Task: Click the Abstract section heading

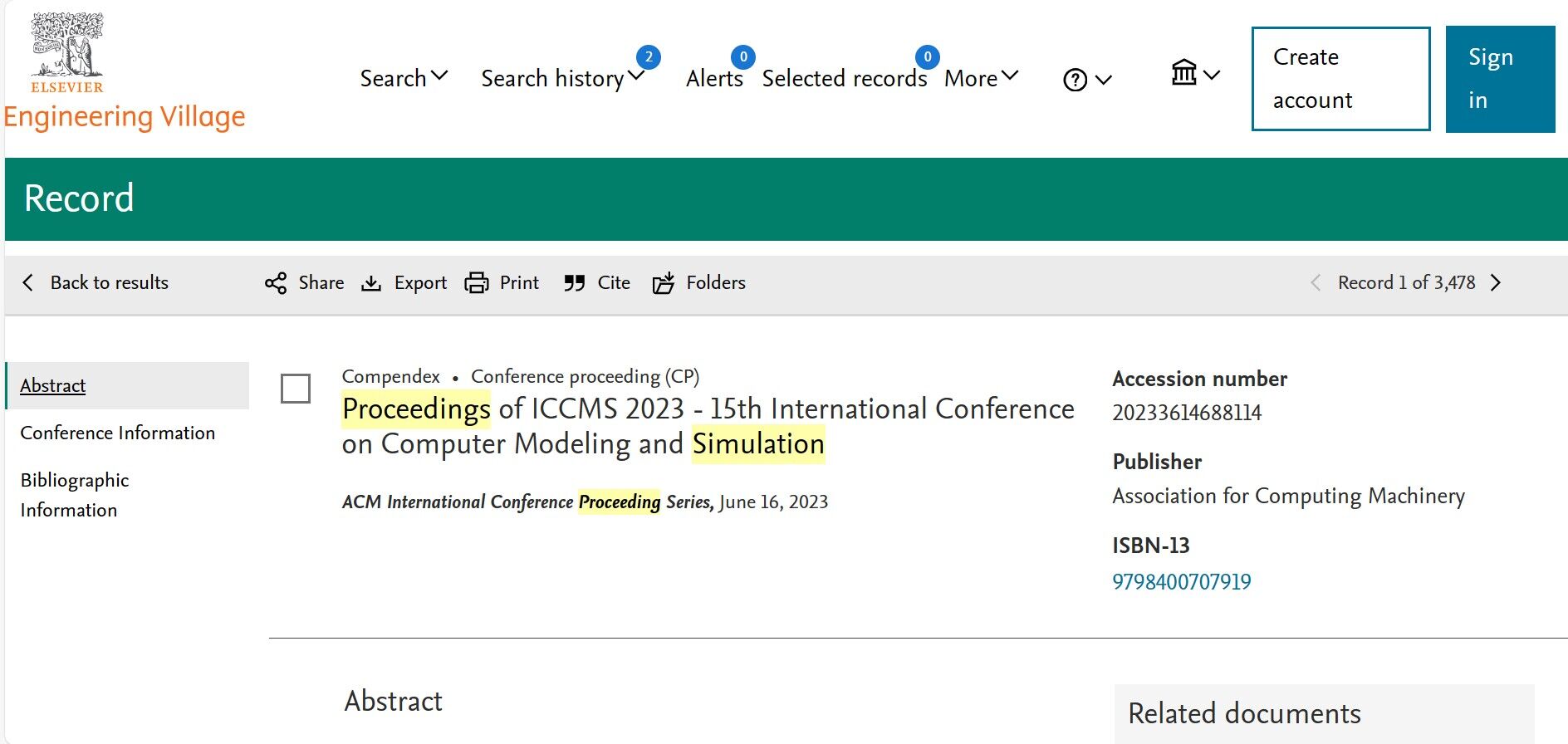Action: (394, 701)
